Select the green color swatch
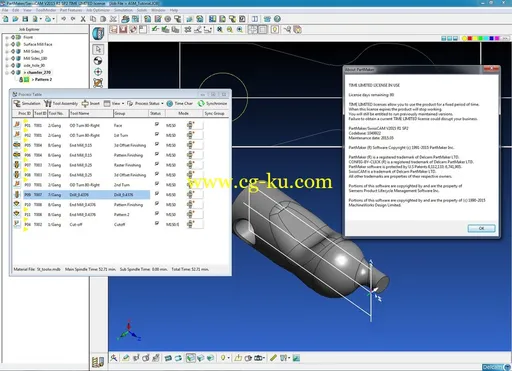The width and height of the screenshot is (512, 371). 481,39
